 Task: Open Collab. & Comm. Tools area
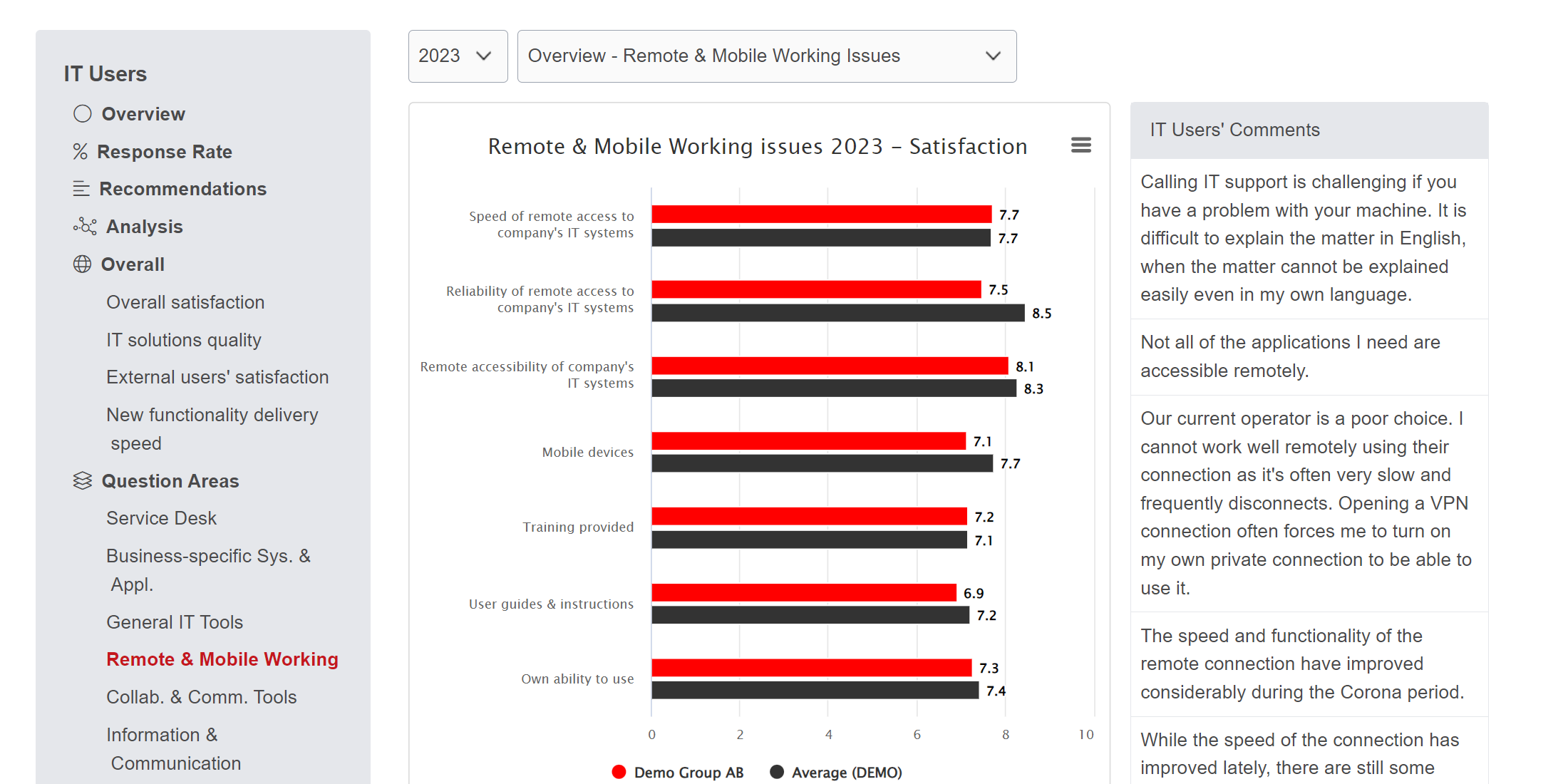[x=202, y=697]
